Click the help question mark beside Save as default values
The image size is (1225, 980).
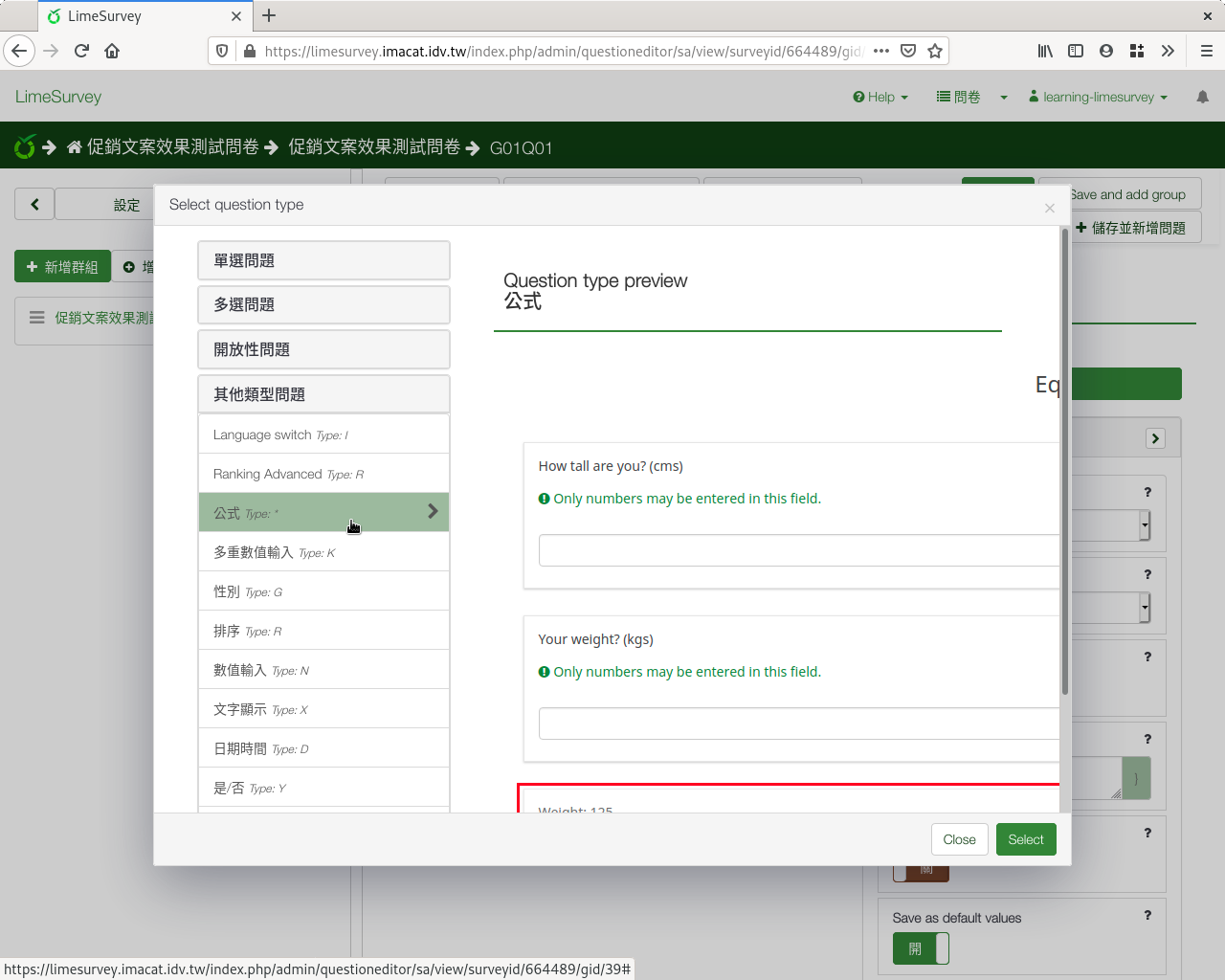point(1147,915)
